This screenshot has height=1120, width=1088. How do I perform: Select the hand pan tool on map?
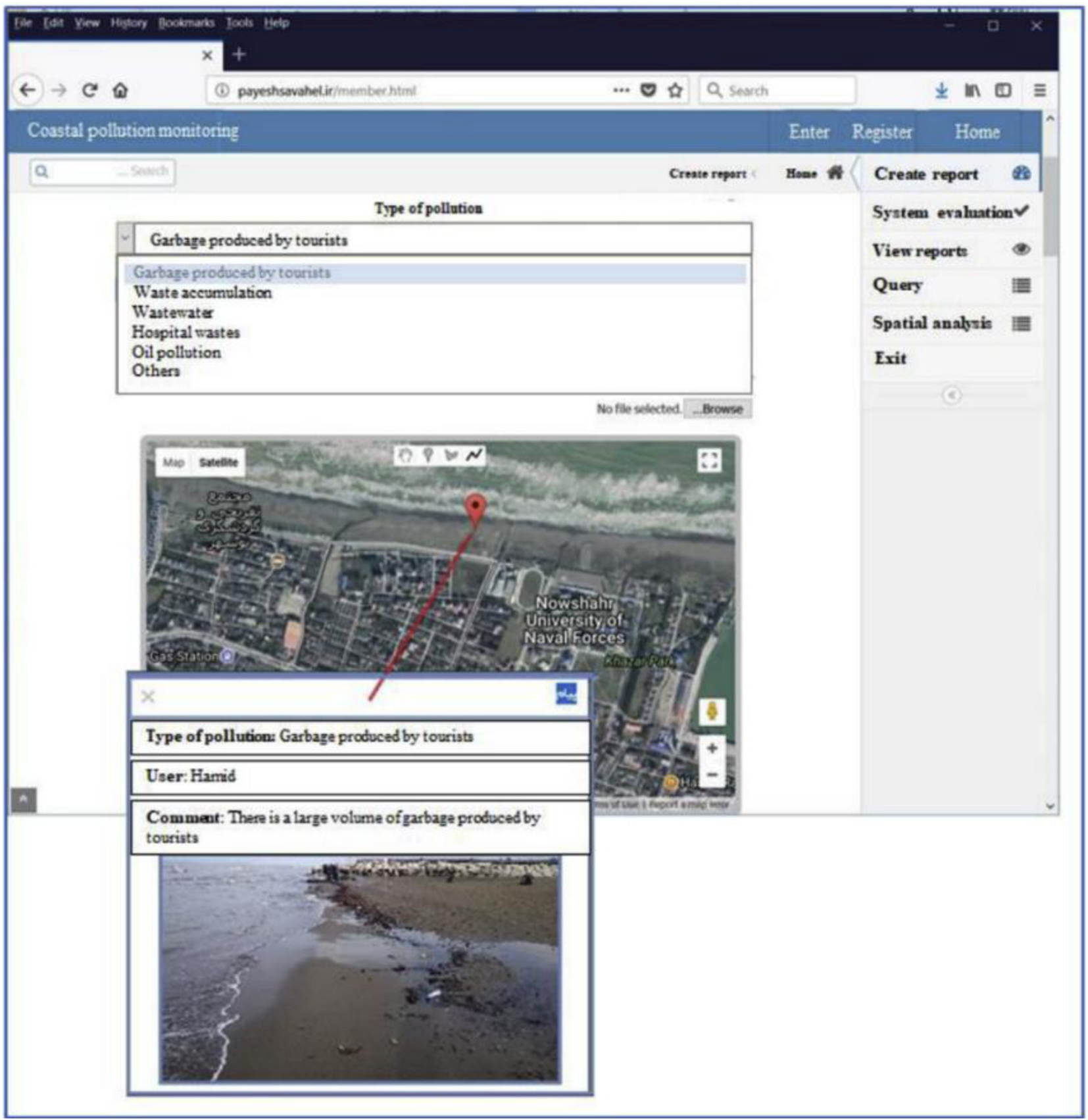[406, 455]
